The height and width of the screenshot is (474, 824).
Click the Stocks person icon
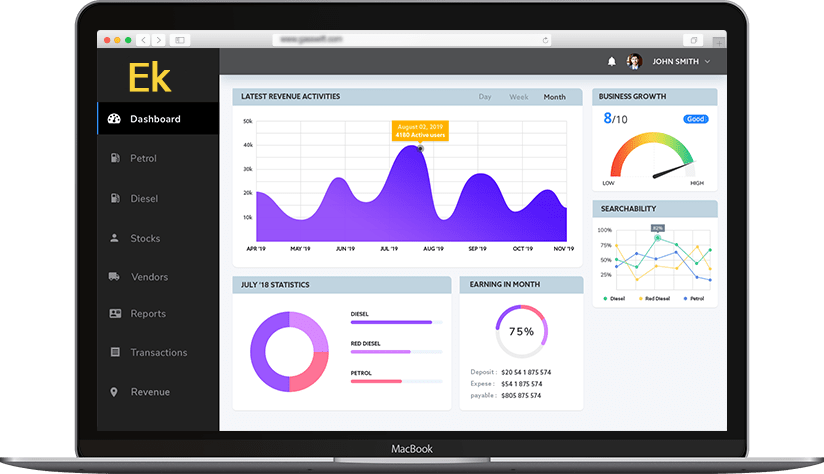tap(114, 238)
